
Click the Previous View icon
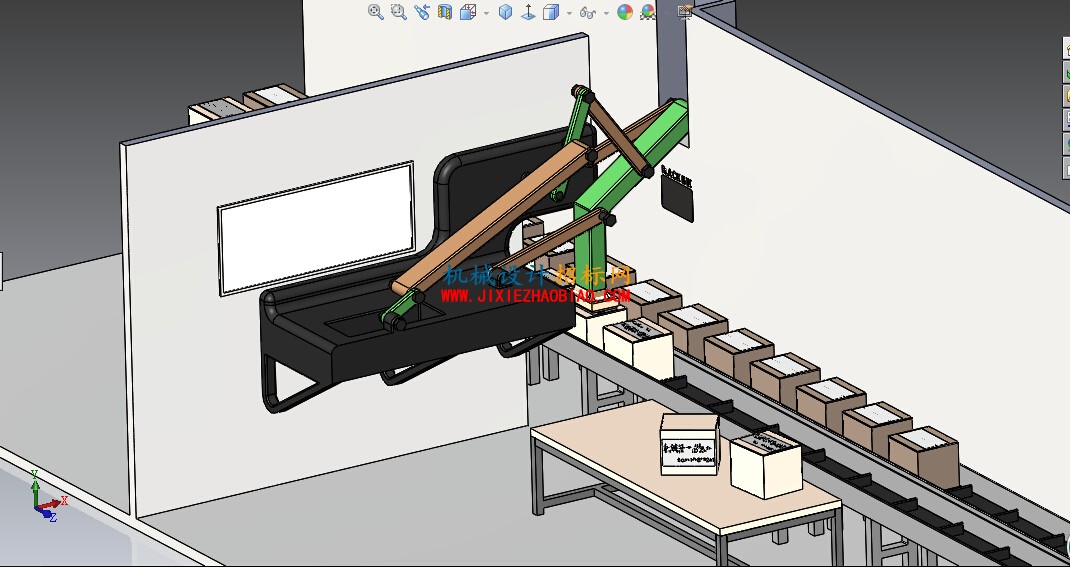click(x=422, y=12)
